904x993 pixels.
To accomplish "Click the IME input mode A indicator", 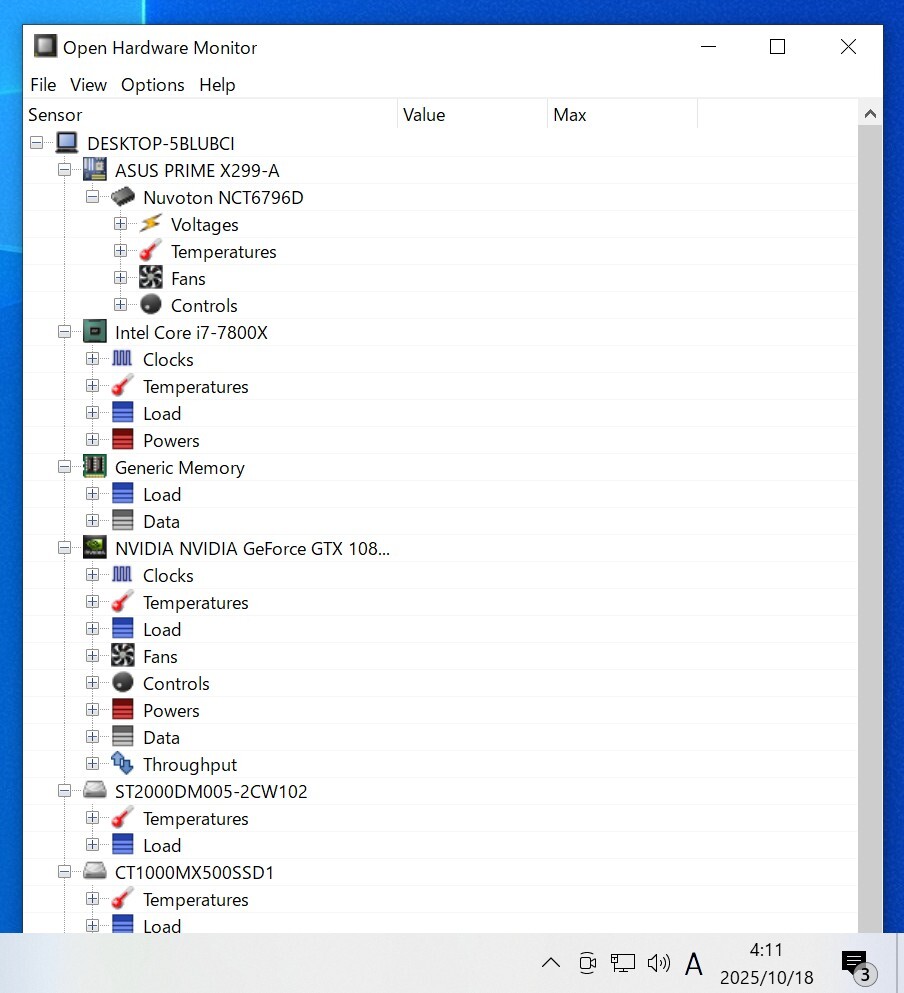I will point(694,964).
